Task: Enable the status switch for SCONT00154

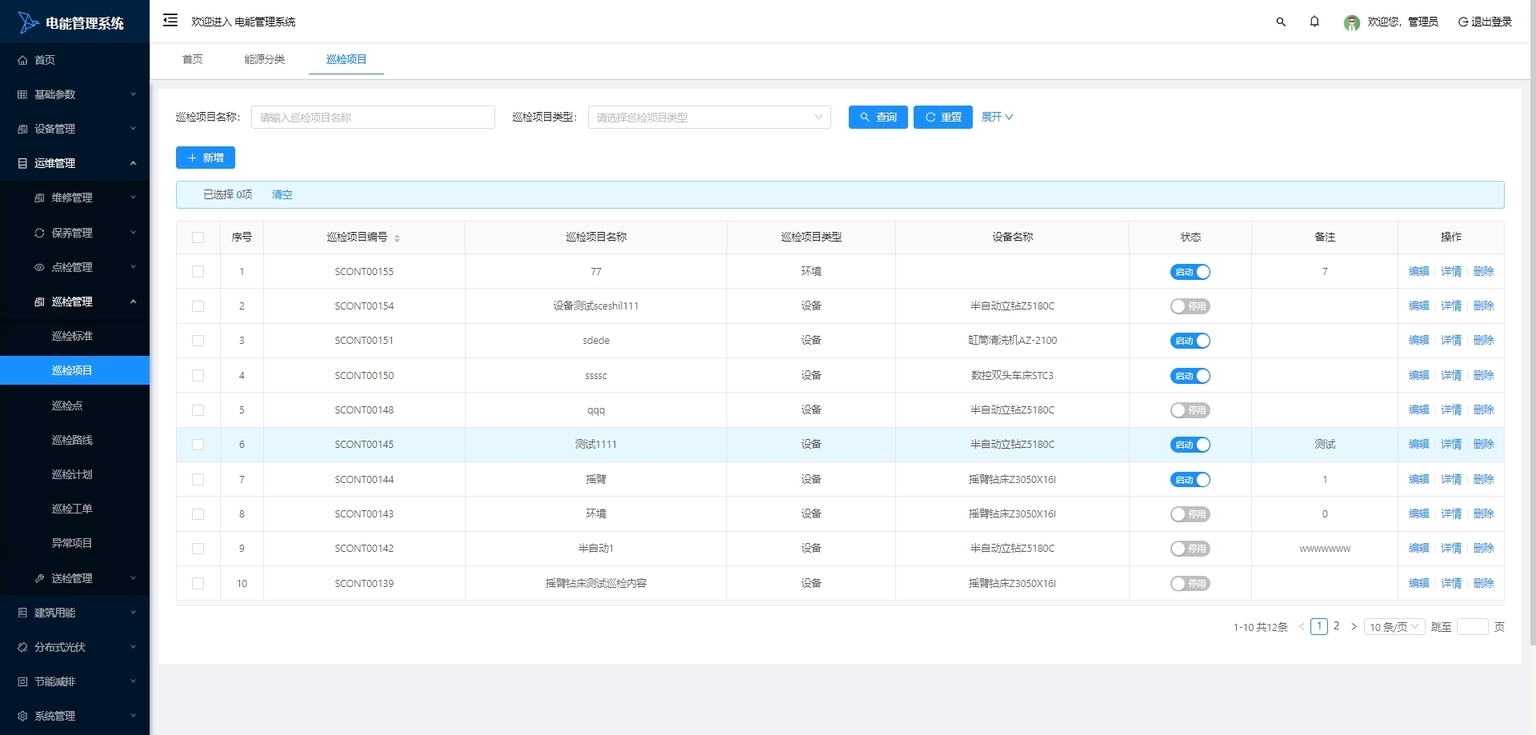Action: [1190, 306]
